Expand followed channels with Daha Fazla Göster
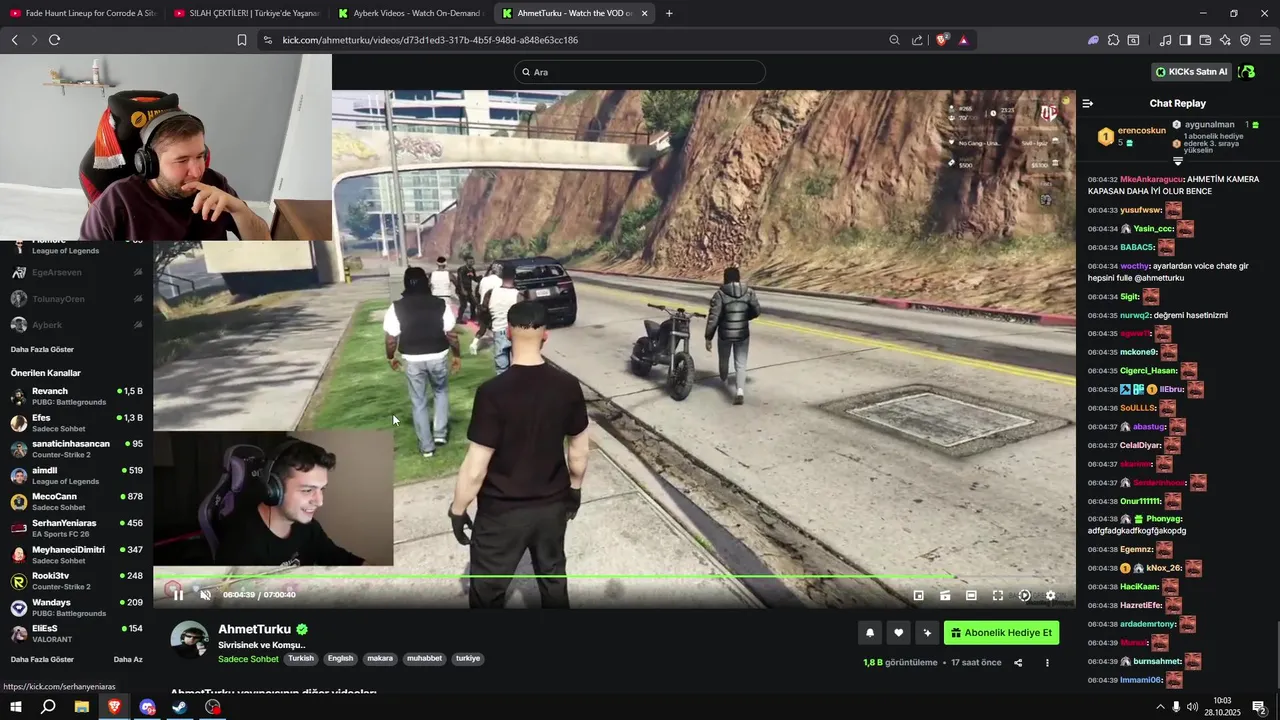The width and height of the screenshot is (1280, 720). (x=42, y=349)
